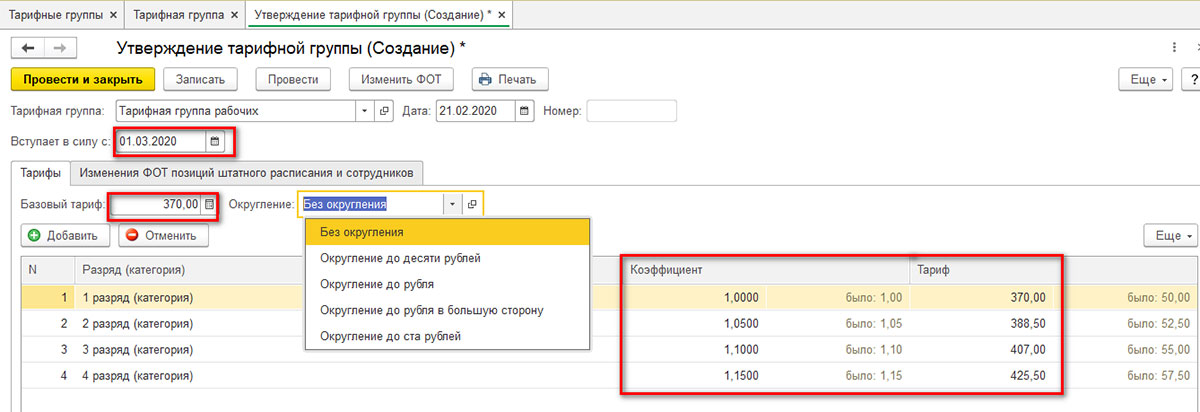Choose Округление до рубля в большую сторону
The height and width of the screenshot is (412, 1200).
pos(431,310)
